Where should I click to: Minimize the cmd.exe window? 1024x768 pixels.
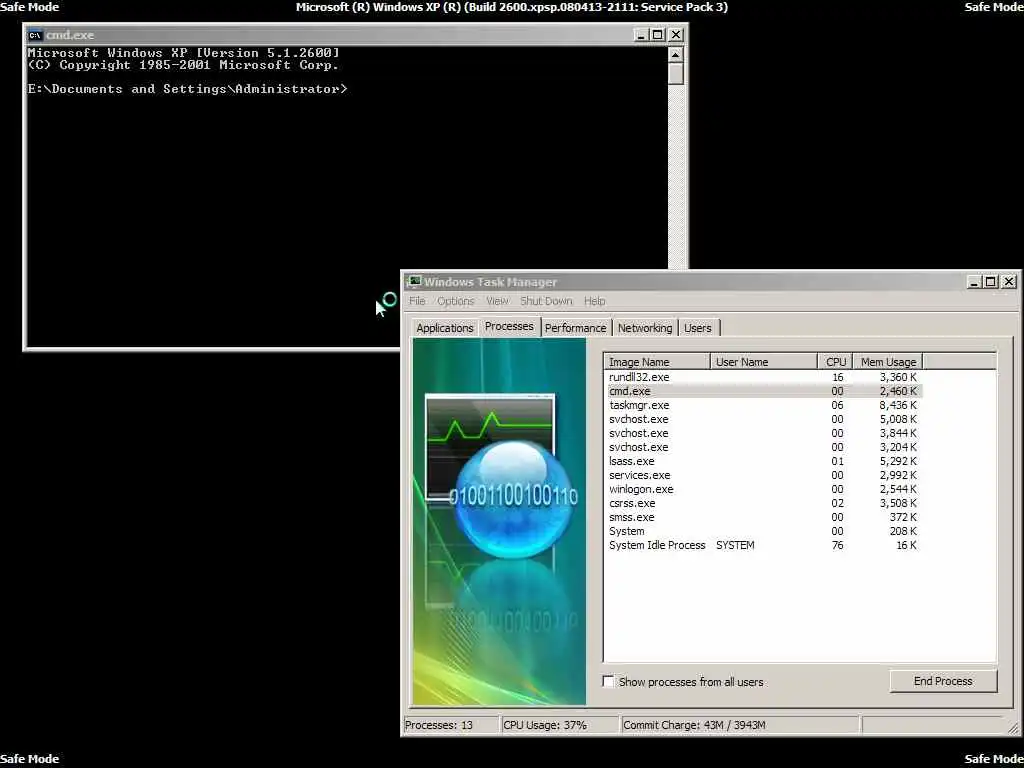click(x=641, y=35)
